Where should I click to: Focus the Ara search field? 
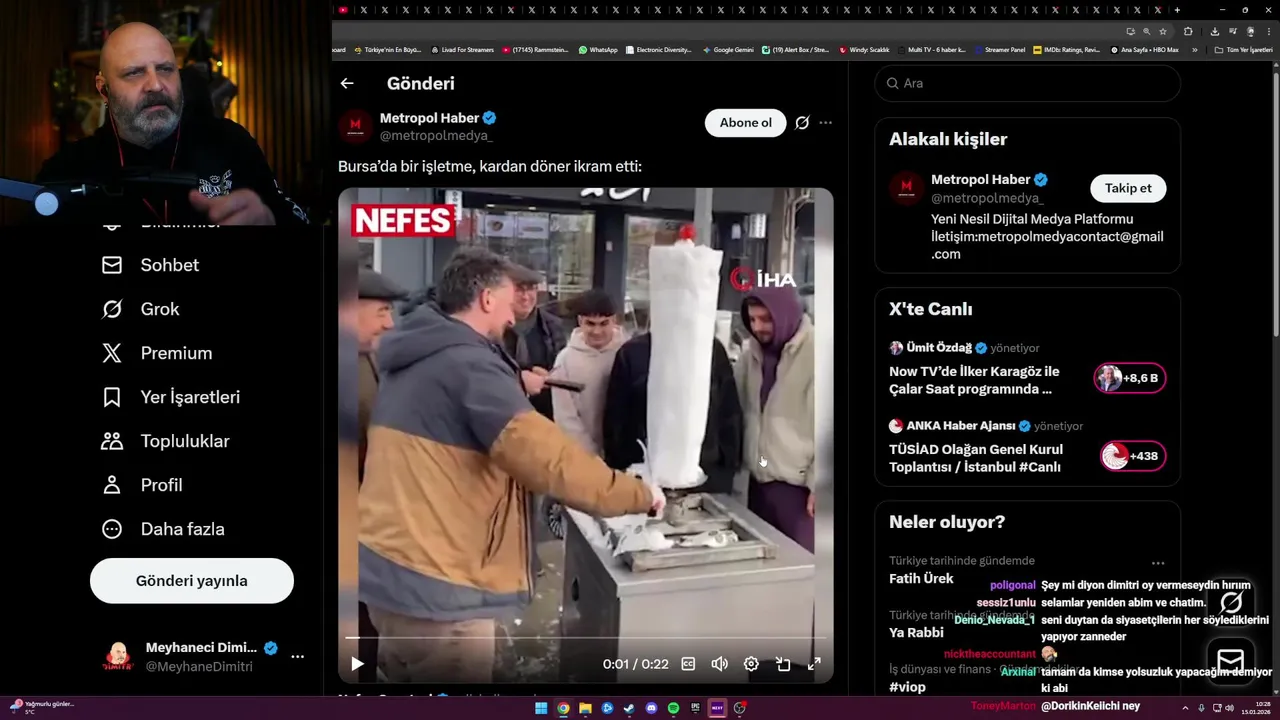tap(1028, 84)
